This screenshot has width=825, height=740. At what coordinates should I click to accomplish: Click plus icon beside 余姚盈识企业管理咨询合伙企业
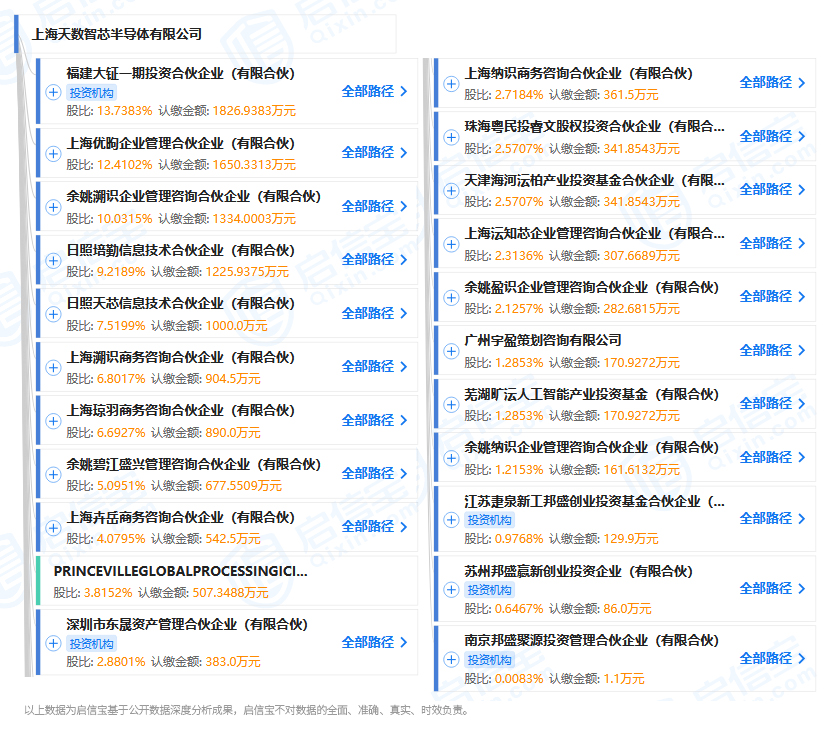451,297
